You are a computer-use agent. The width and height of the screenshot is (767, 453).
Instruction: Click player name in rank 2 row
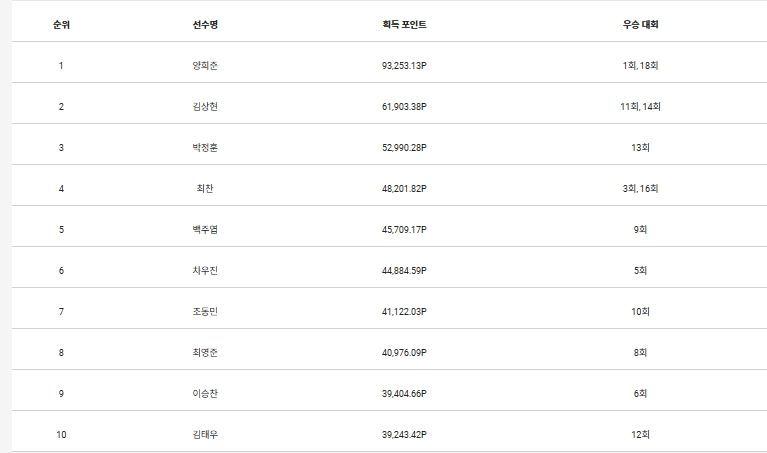(205, 107)
